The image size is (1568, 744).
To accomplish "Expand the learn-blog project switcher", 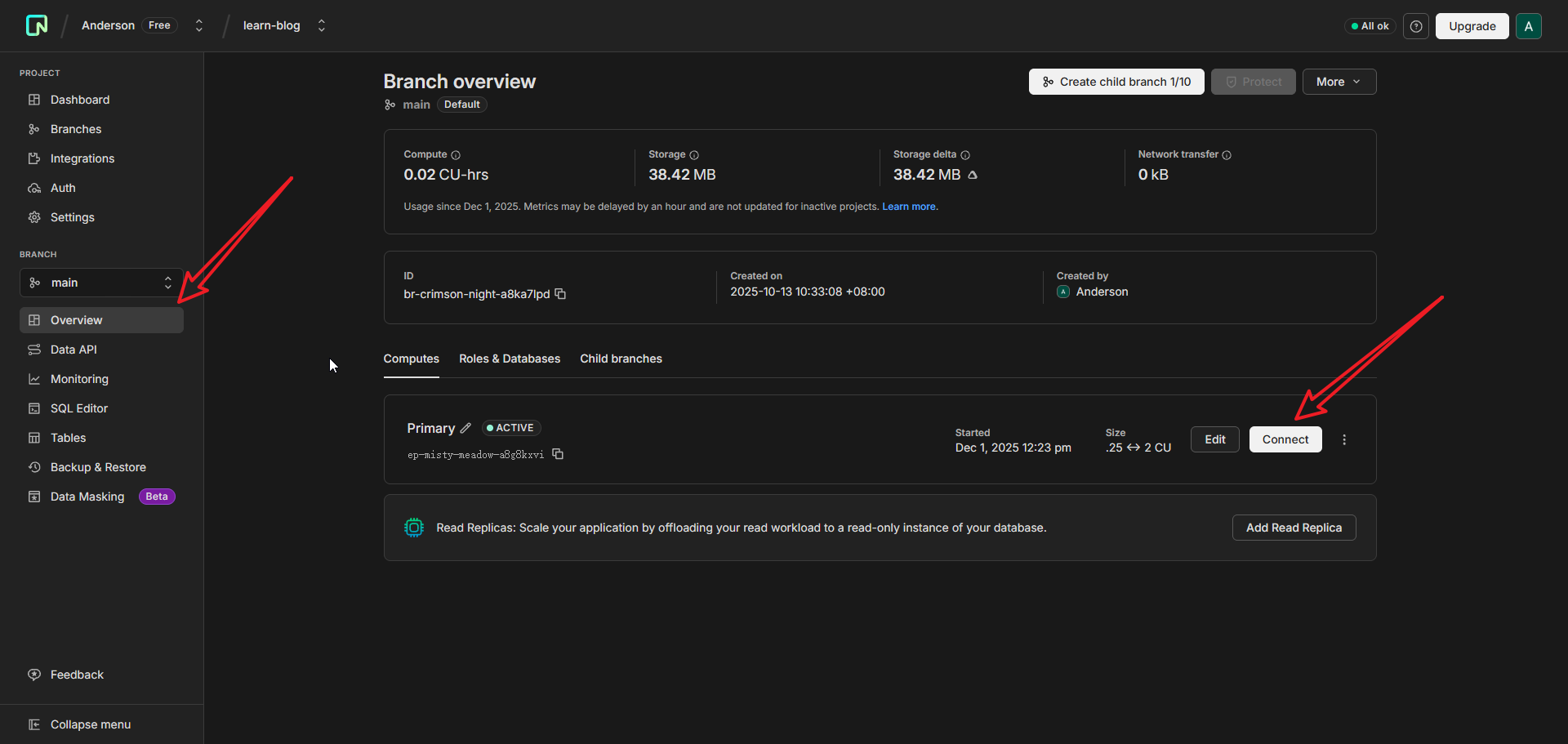I will (x=321, y=26).
